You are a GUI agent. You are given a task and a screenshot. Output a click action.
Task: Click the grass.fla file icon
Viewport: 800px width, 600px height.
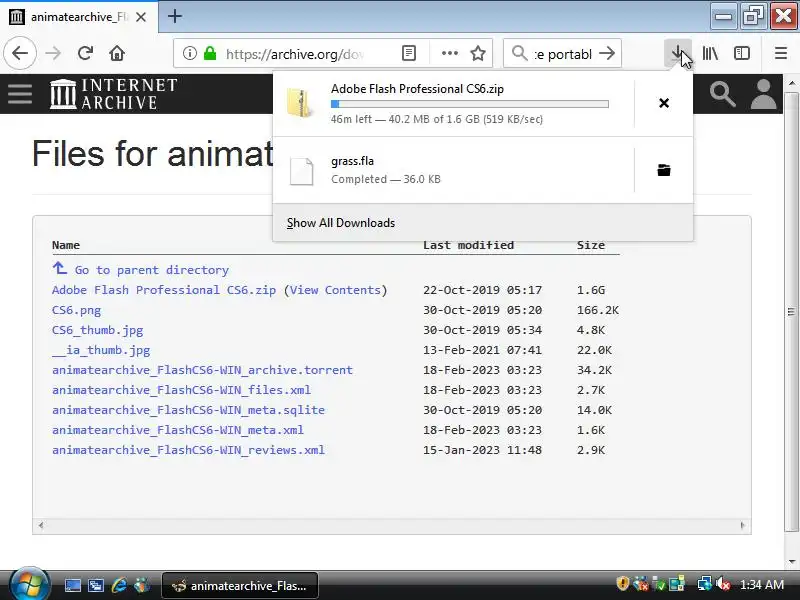tap(301, 171)
